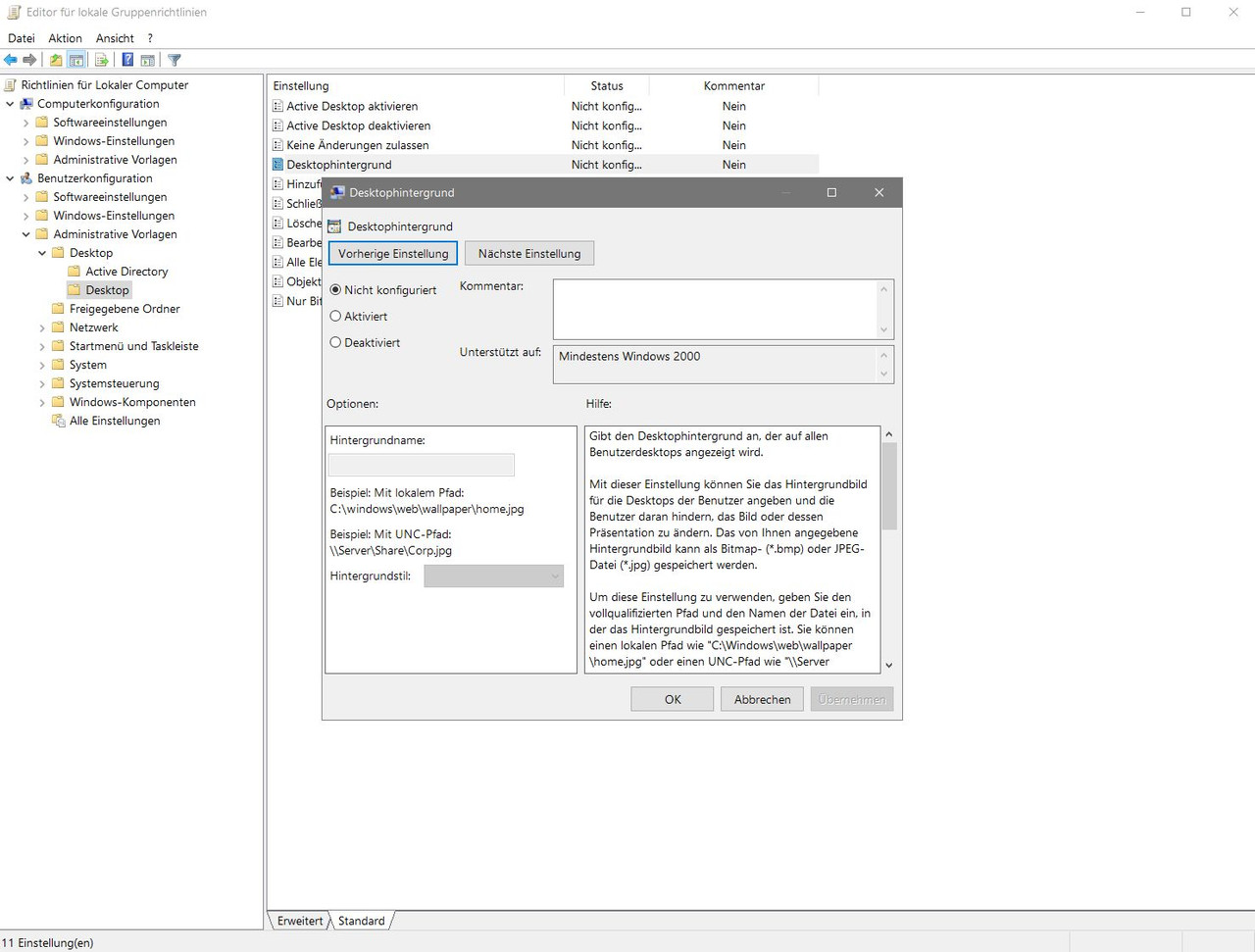Confirm the dialog with OK

click(673, 699)
